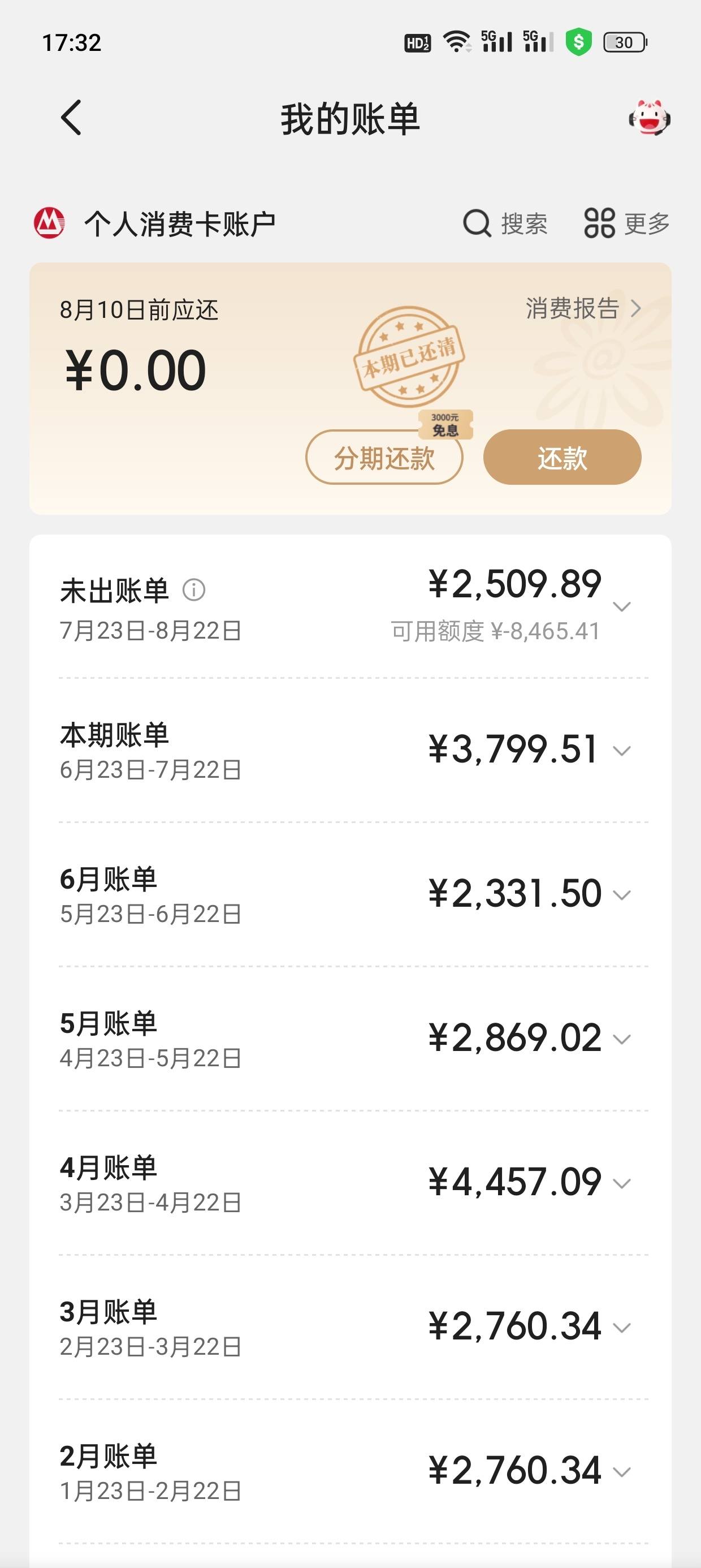Expand the 6月账单 ¥2,331.50 chevron
Image resolution: width=701 pixels, height=1568 pixels.
pyautogui.click(x=621, y=895)
